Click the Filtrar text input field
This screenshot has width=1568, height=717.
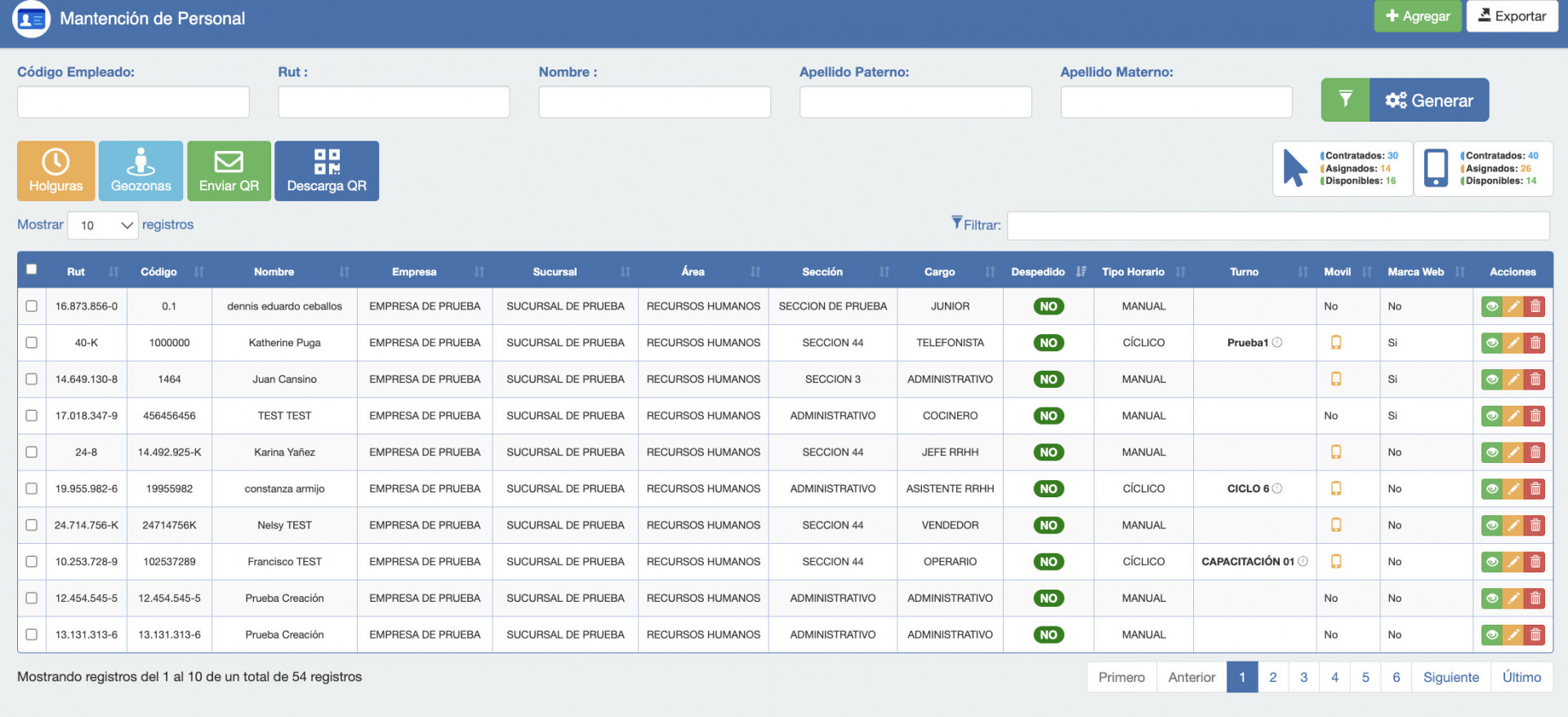coord(1278,225)
